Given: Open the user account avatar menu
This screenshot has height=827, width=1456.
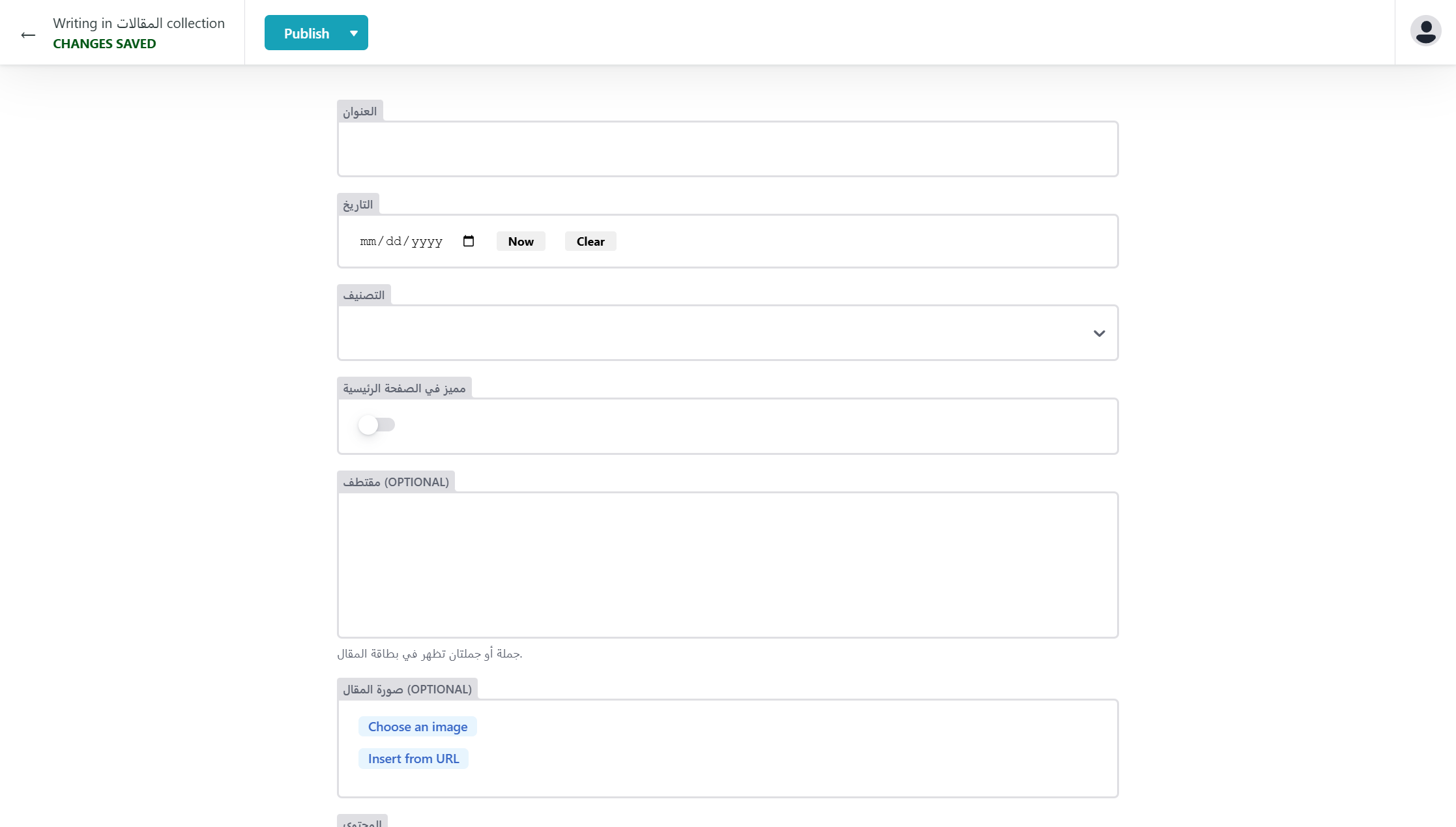Looking at the screenshot, I should click(1425, 31).
